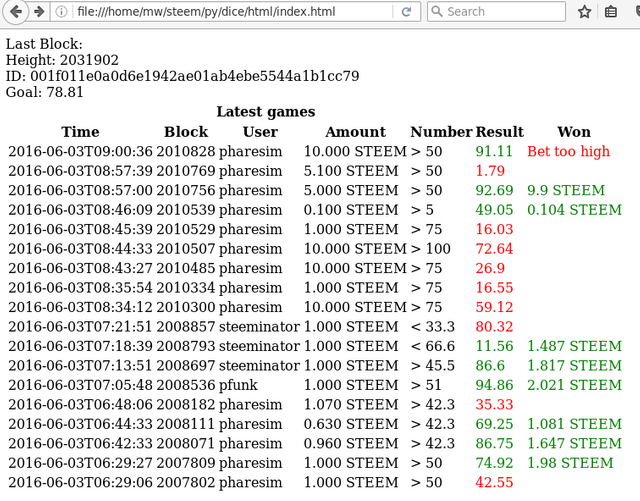Viewport: 640px width, 501px height.
Task: Click the 'Latest games' table caption
Action: (265, 112)
